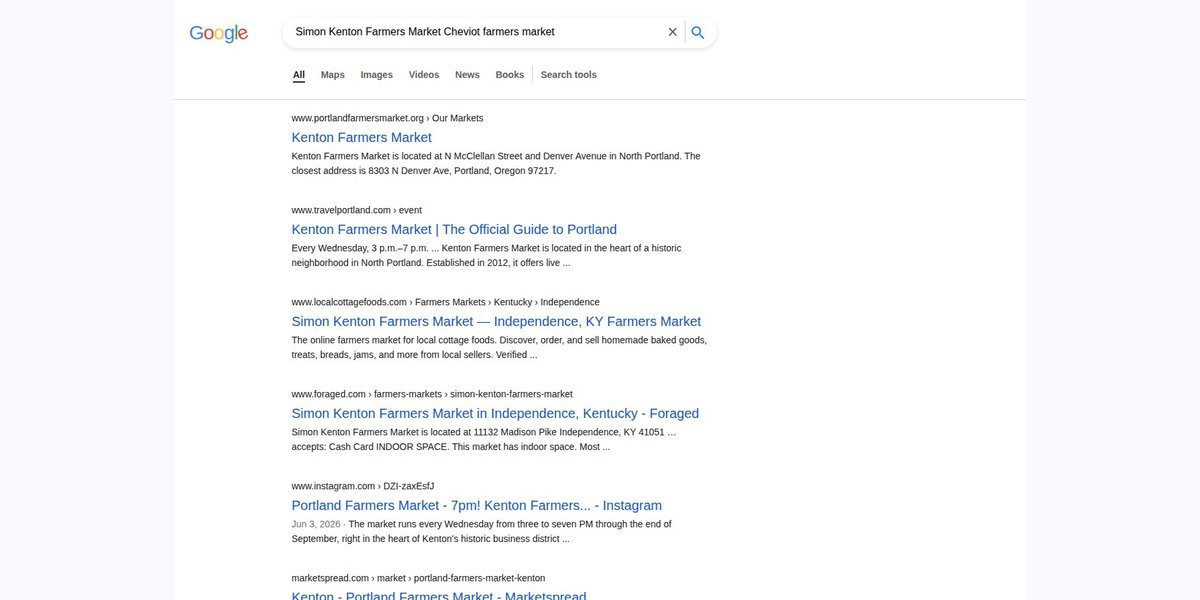Open the Books tab
Image resolution: width=1200 pixels, height=600 pixels.
[510, 75]
